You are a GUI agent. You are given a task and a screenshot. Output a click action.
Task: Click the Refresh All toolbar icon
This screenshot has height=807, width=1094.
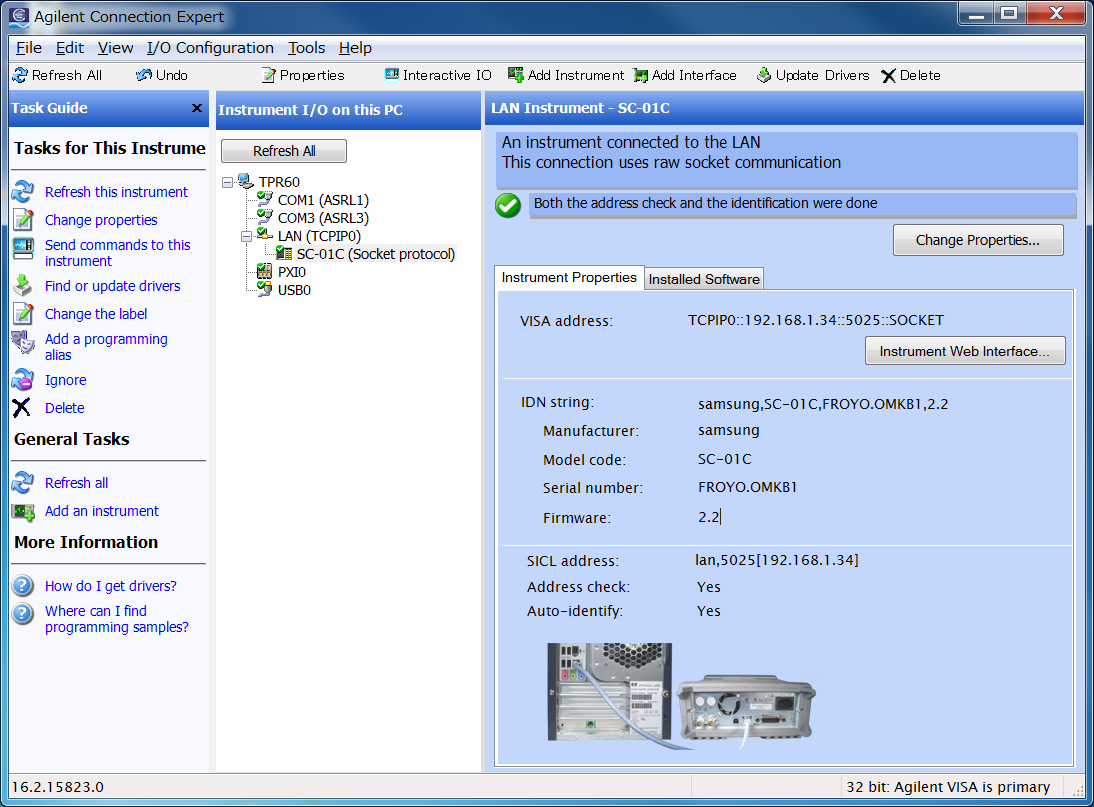click(21, 75)
